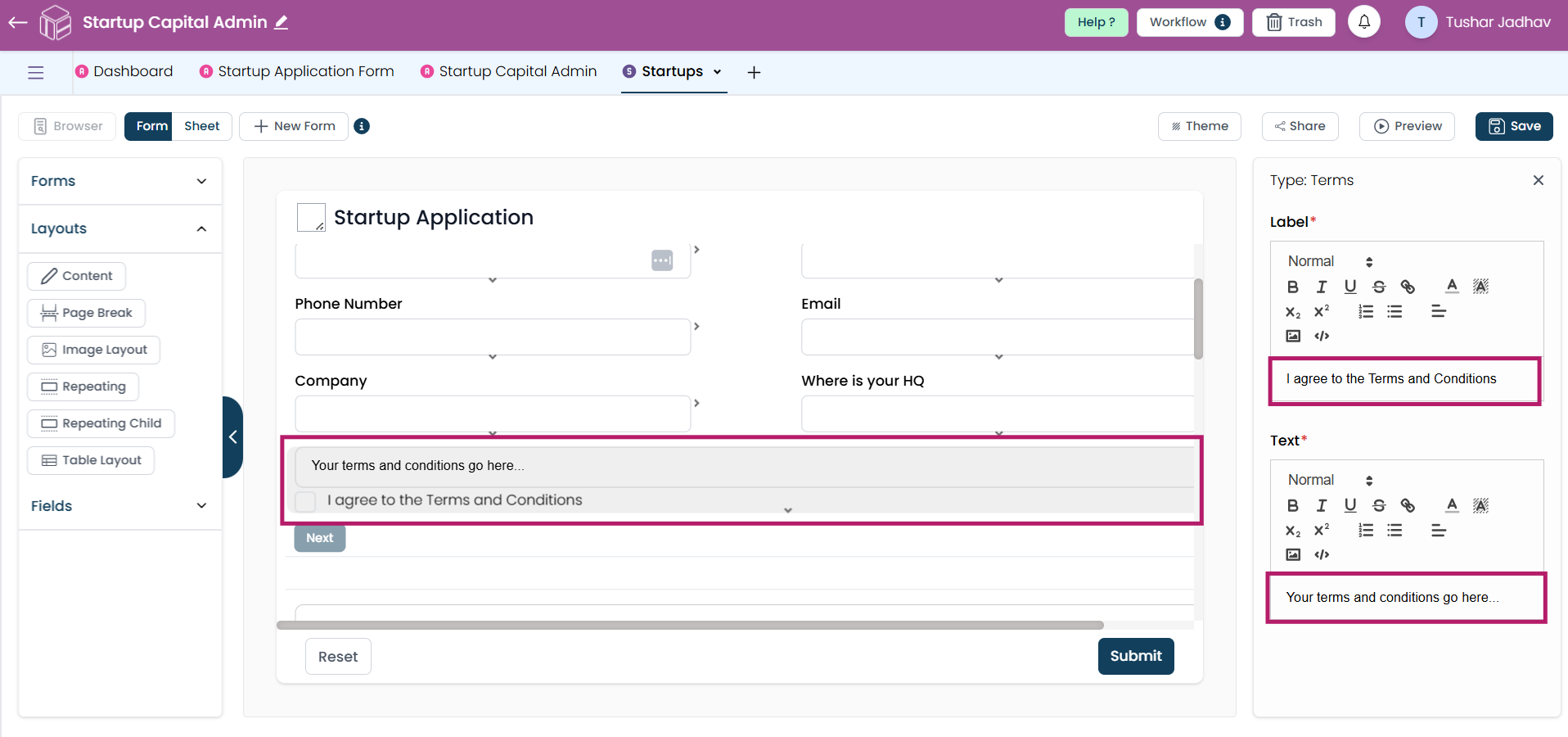1568x737 pixels.
Task: Switch to Form view
Action: tap(148, 126)
